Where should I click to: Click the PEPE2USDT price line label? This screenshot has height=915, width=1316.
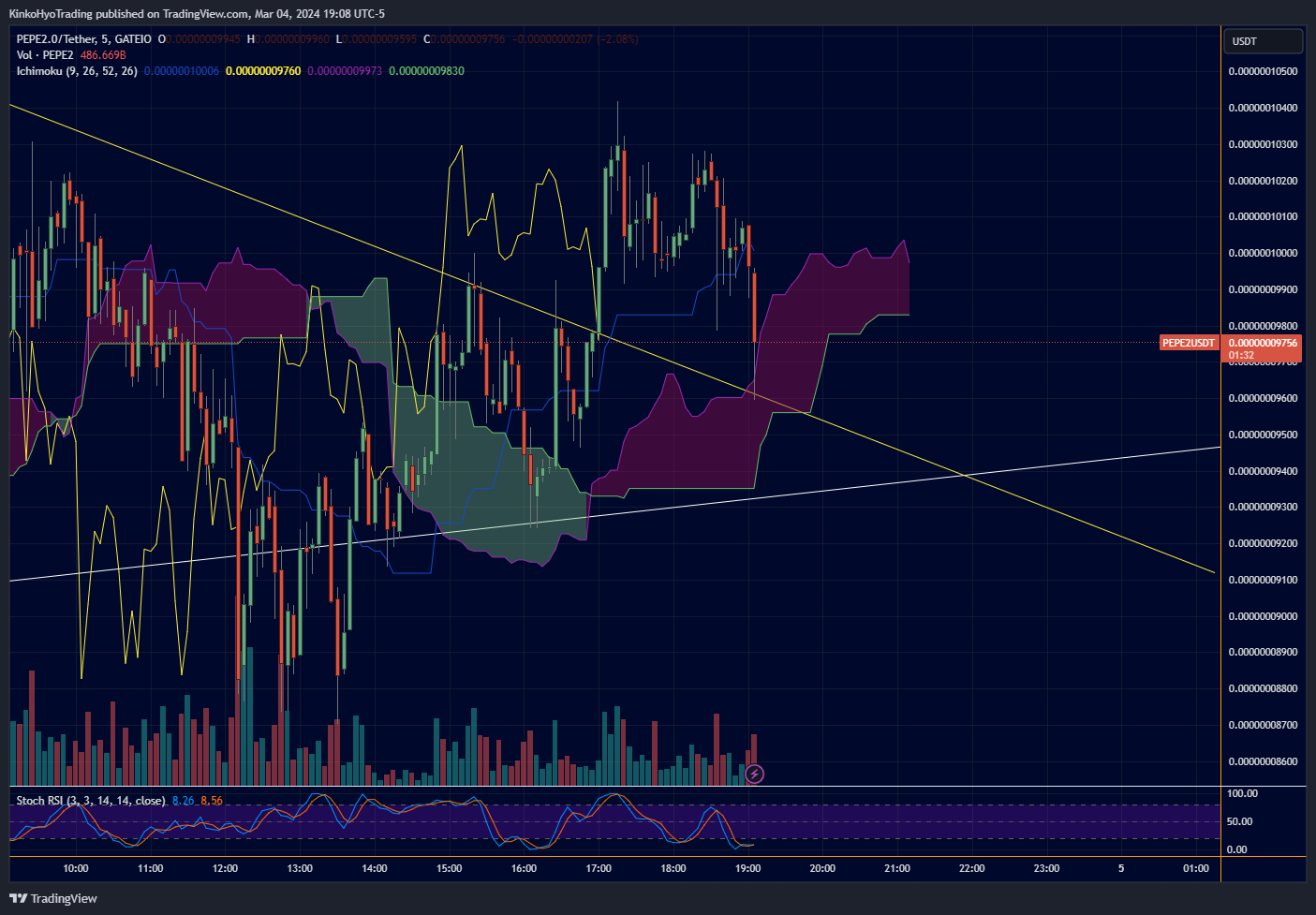click(1189, 343)
